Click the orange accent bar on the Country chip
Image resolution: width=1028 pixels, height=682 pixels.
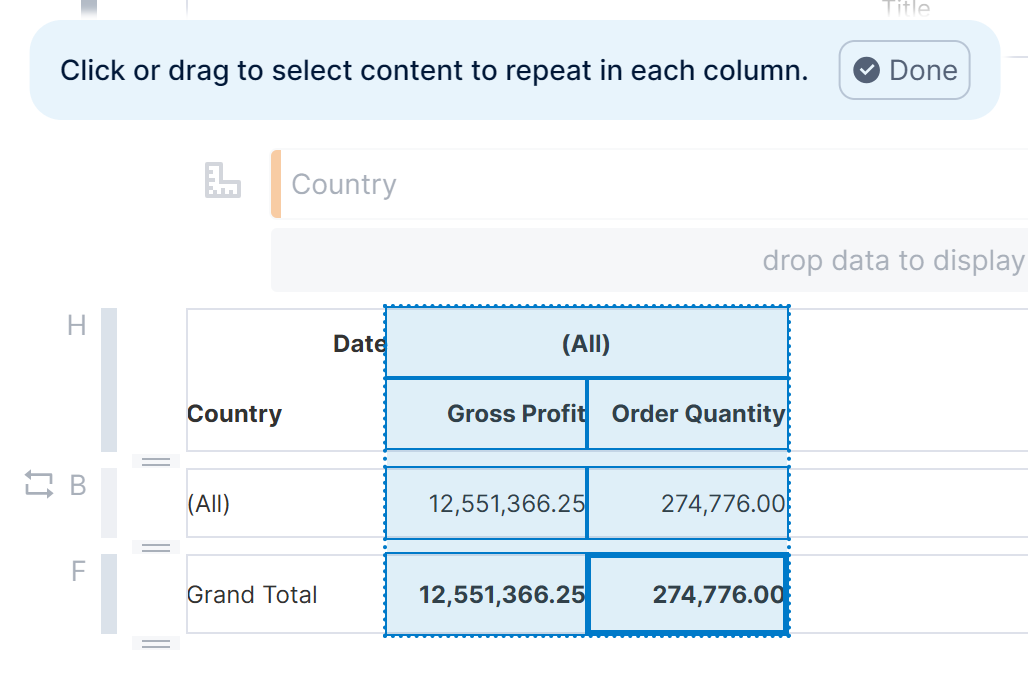[x=274, y=183]
